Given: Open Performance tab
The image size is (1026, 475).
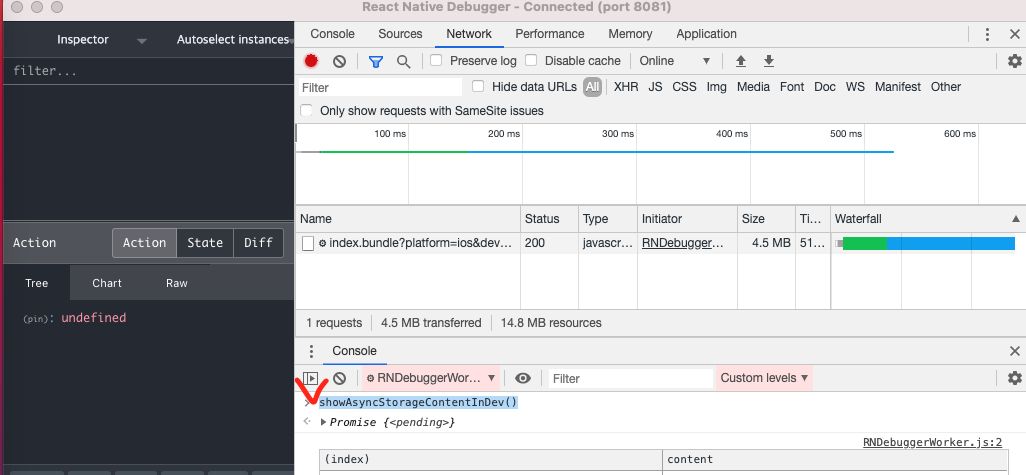Looking at the screenshot, I should pyautogui.click(x=550, y=34).
